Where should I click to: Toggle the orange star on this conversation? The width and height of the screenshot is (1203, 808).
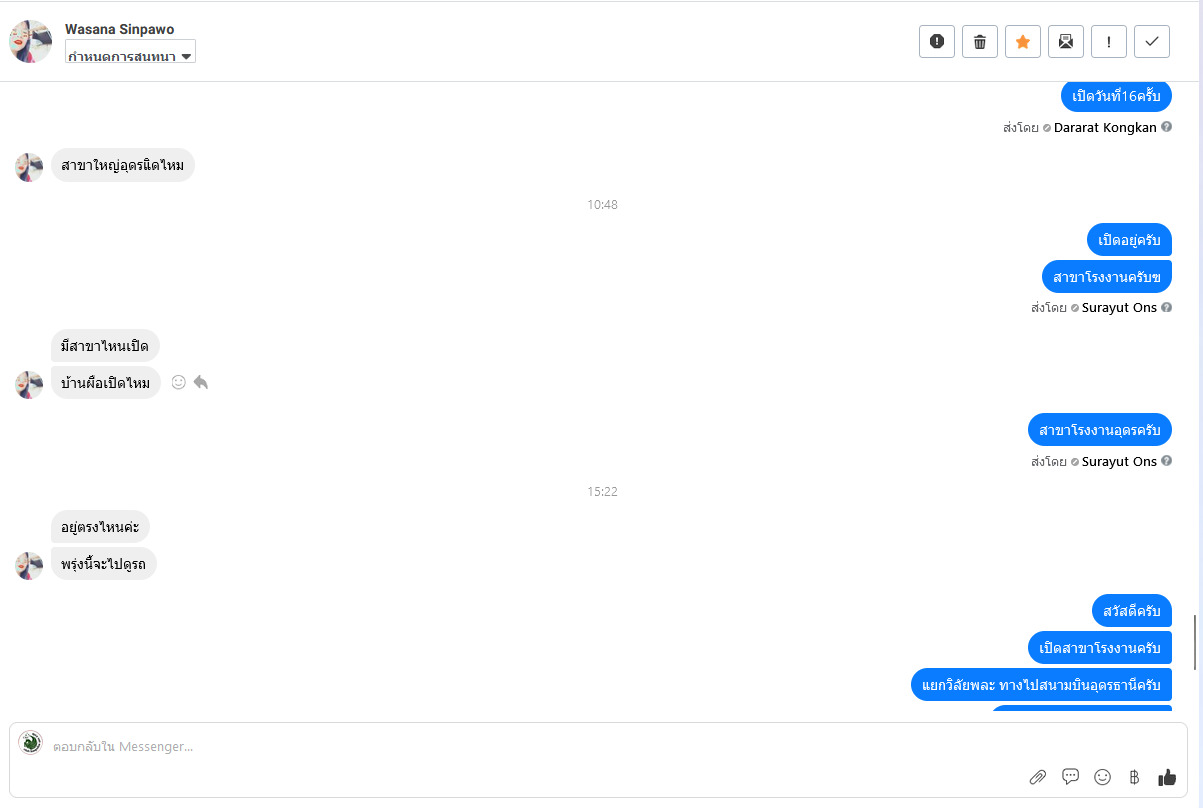[x=1023, y=41]
